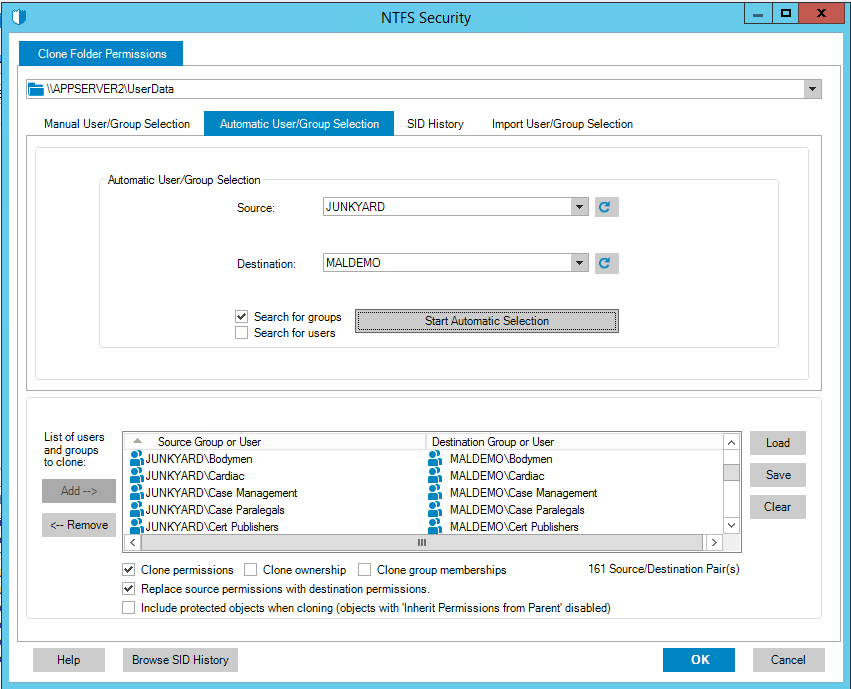Refresh the Destination domain list
The image size is (851, 689).
pyautogui.click(x=606, y=264)
